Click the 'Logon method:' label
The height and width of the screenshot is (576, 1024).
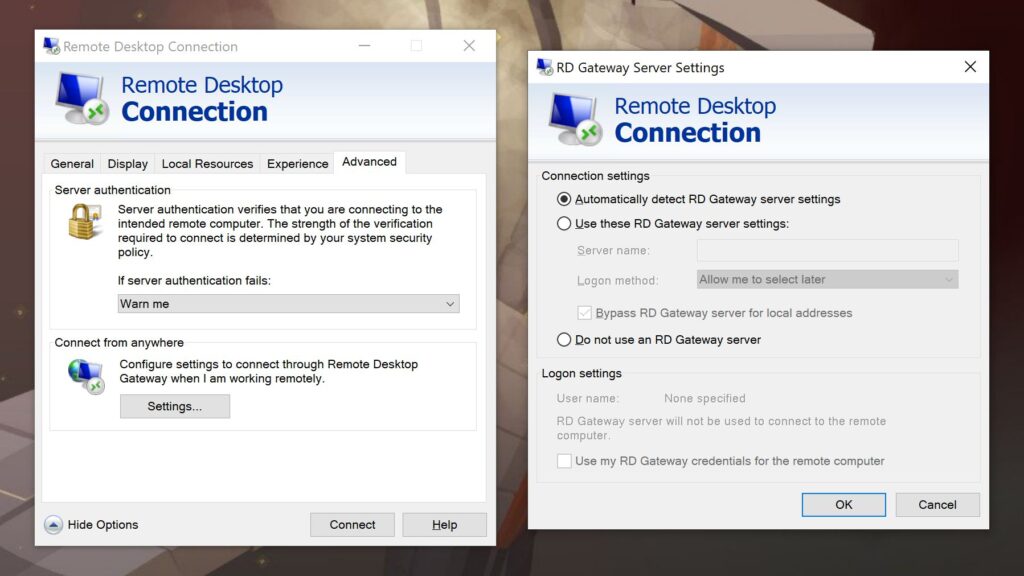point(618,280)
